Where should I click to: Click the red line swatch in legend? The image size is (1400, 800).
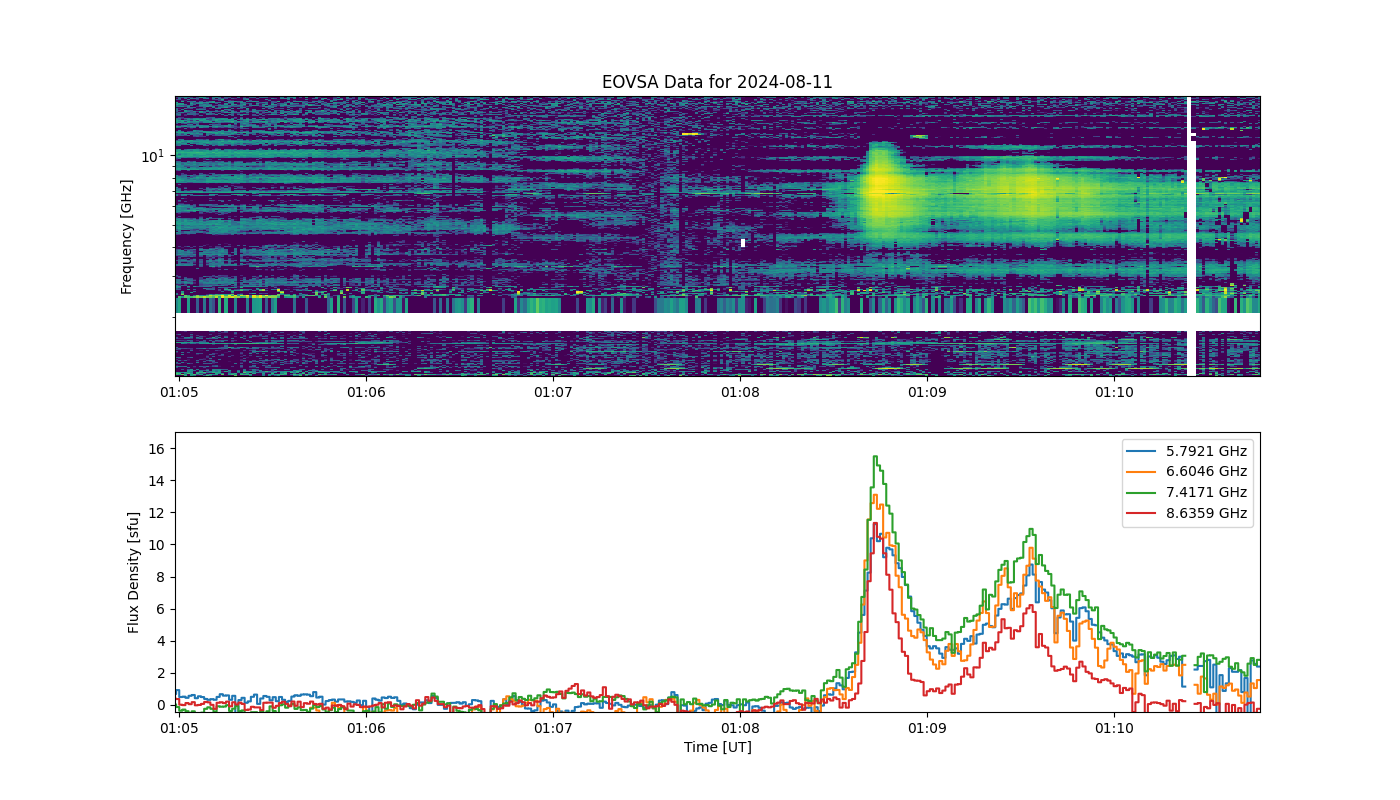(x=1144, y=514)
